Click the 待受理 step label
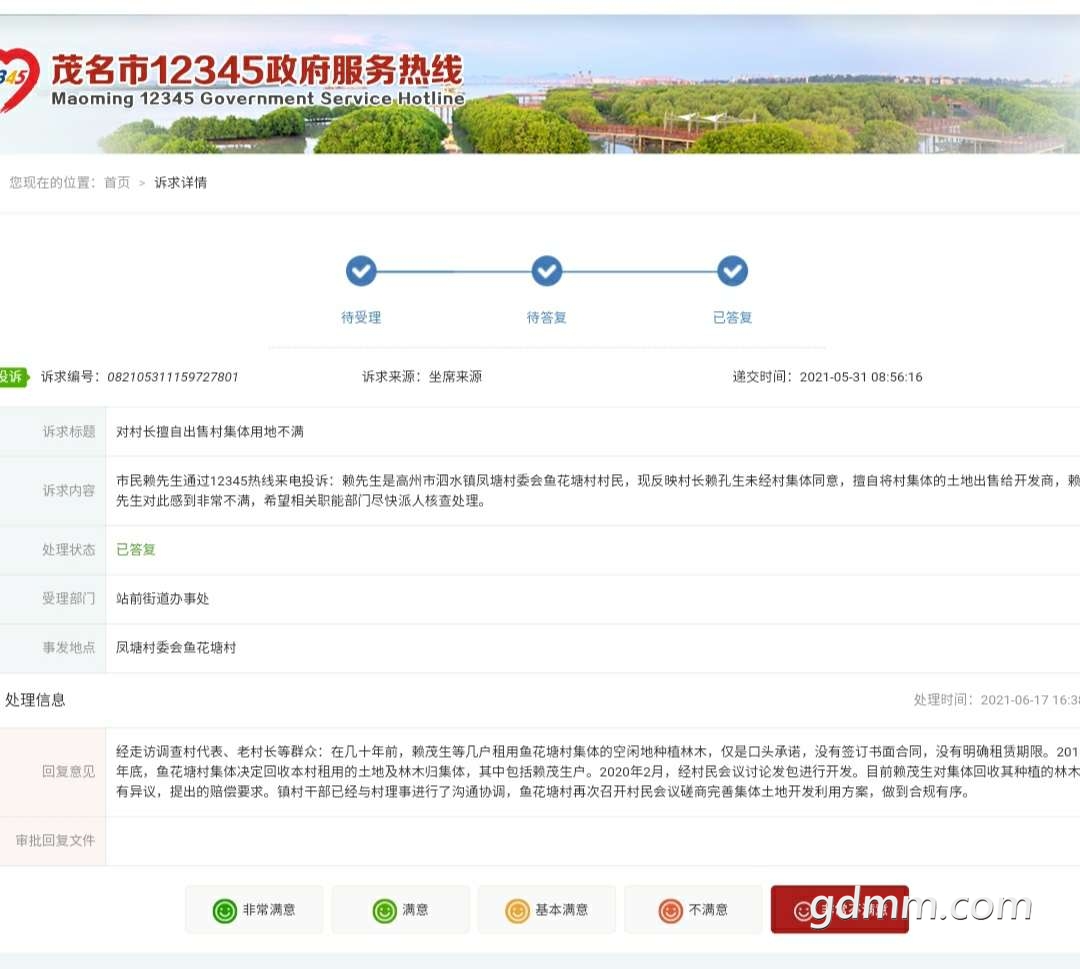 pos(361,317)
